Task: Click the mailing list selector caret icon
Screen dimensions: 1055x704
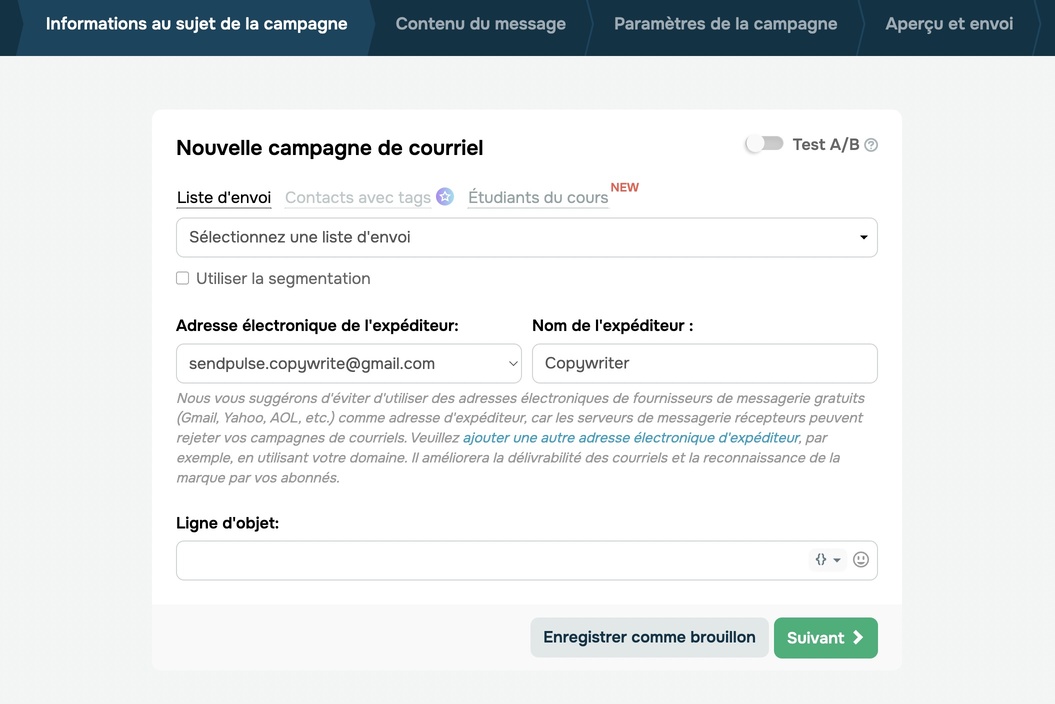Action: point(864,237)
